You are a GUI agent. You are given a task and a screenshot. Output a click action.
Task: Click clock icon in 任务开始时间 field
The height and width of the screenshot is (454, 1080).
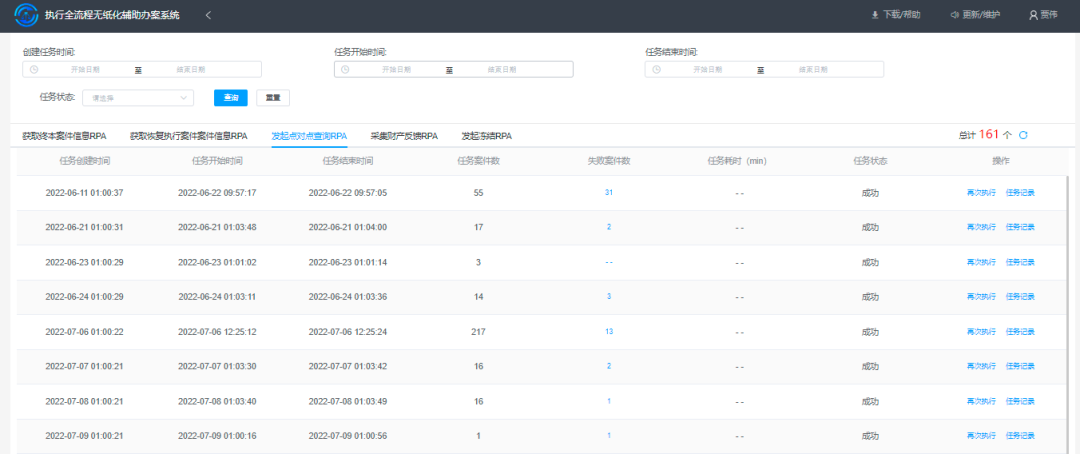[345, 69]
